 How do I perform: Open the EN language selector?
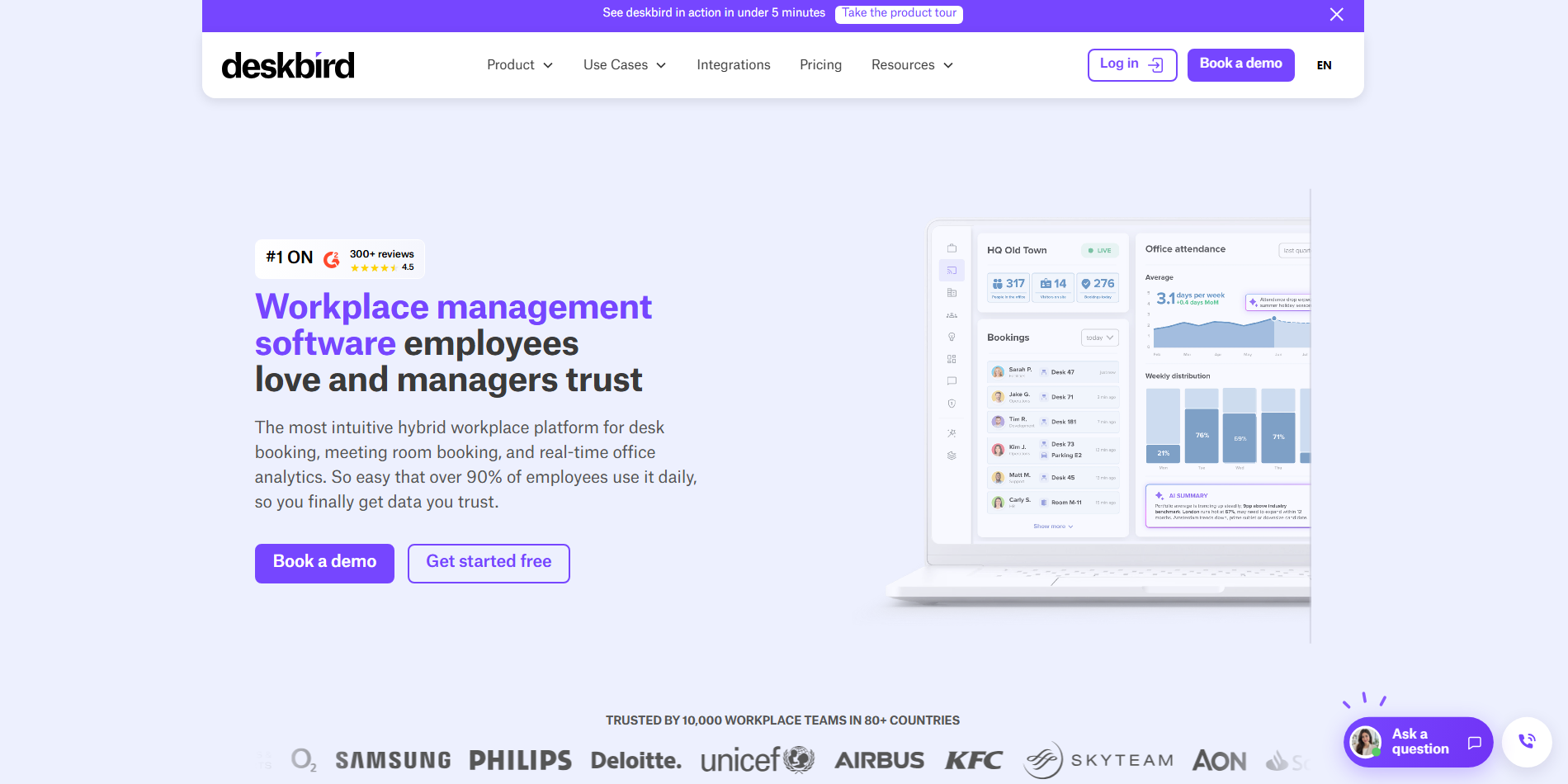point(1324,65)
